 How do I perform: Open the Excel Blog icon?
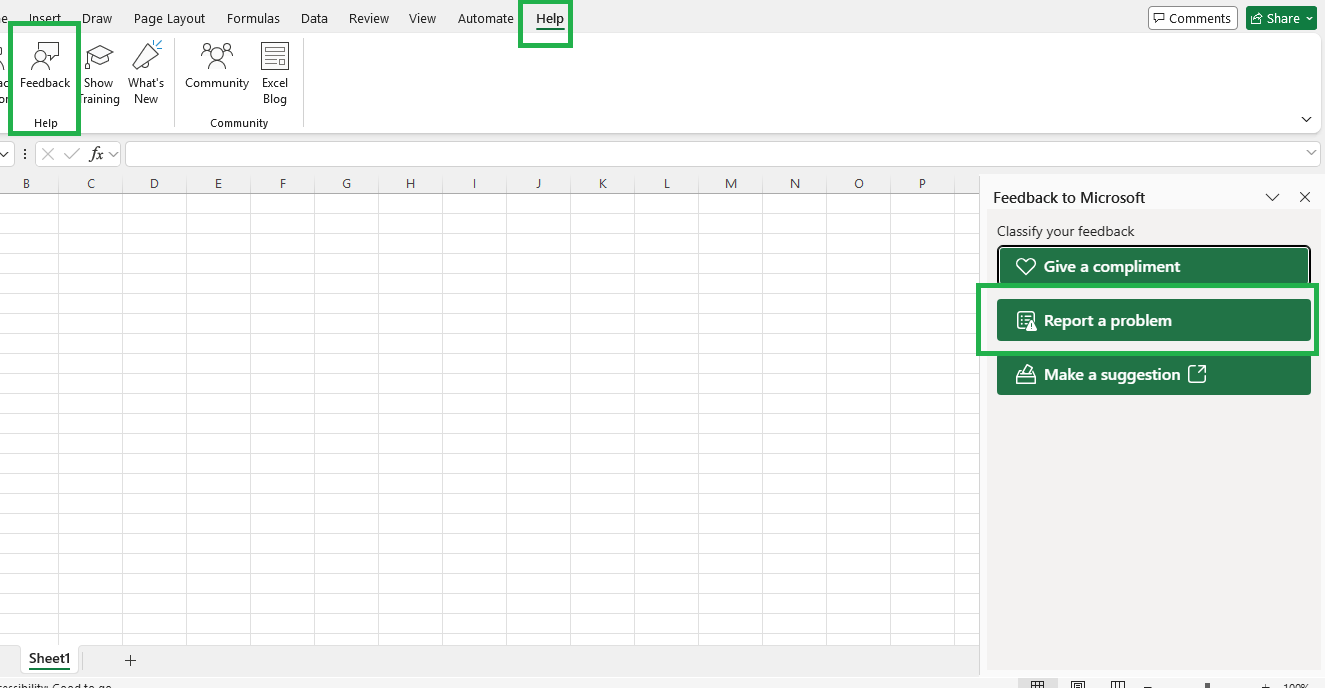275,55
